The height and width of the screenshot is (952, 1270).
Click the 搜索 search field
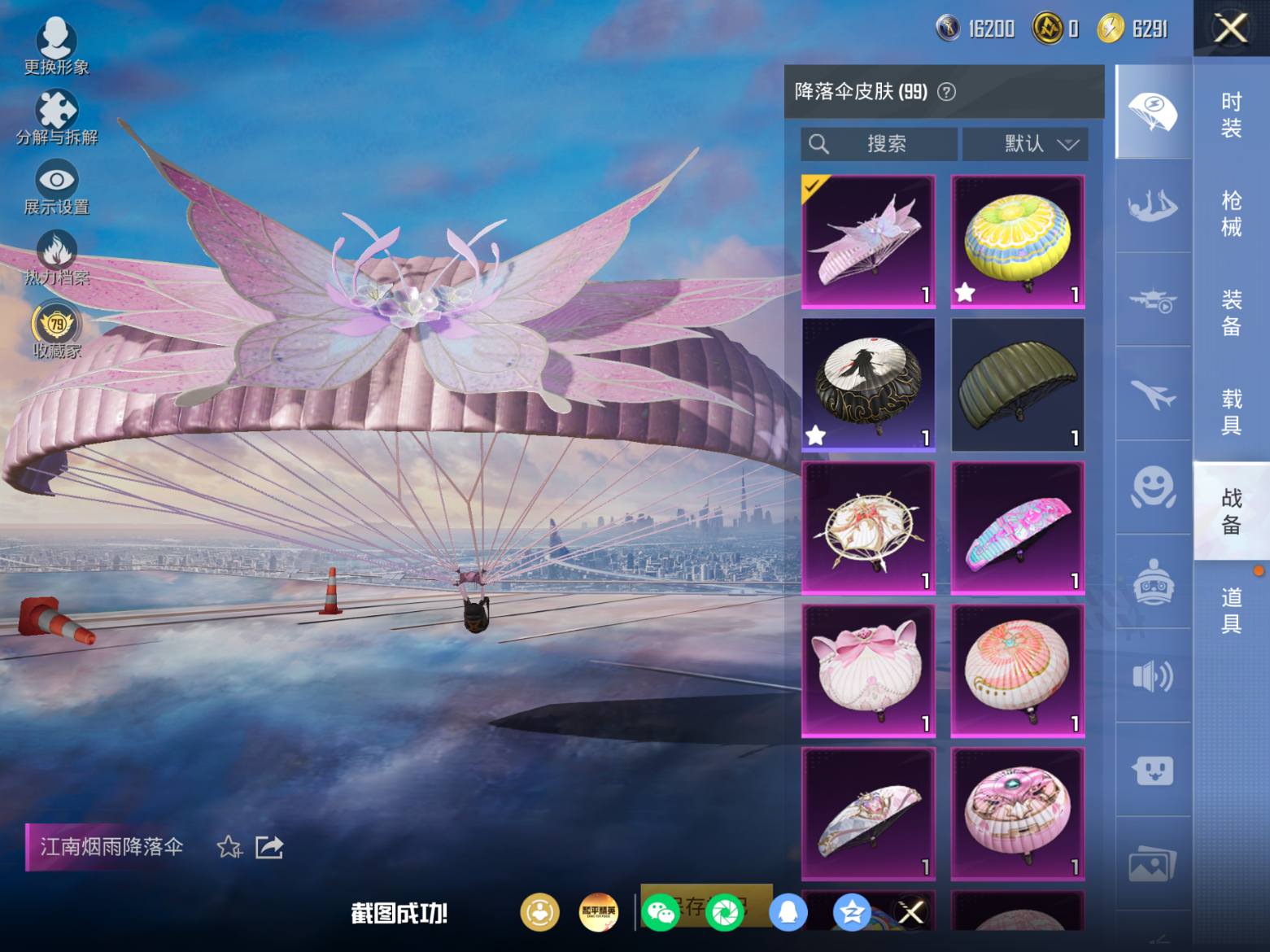[x=879, y=144]
